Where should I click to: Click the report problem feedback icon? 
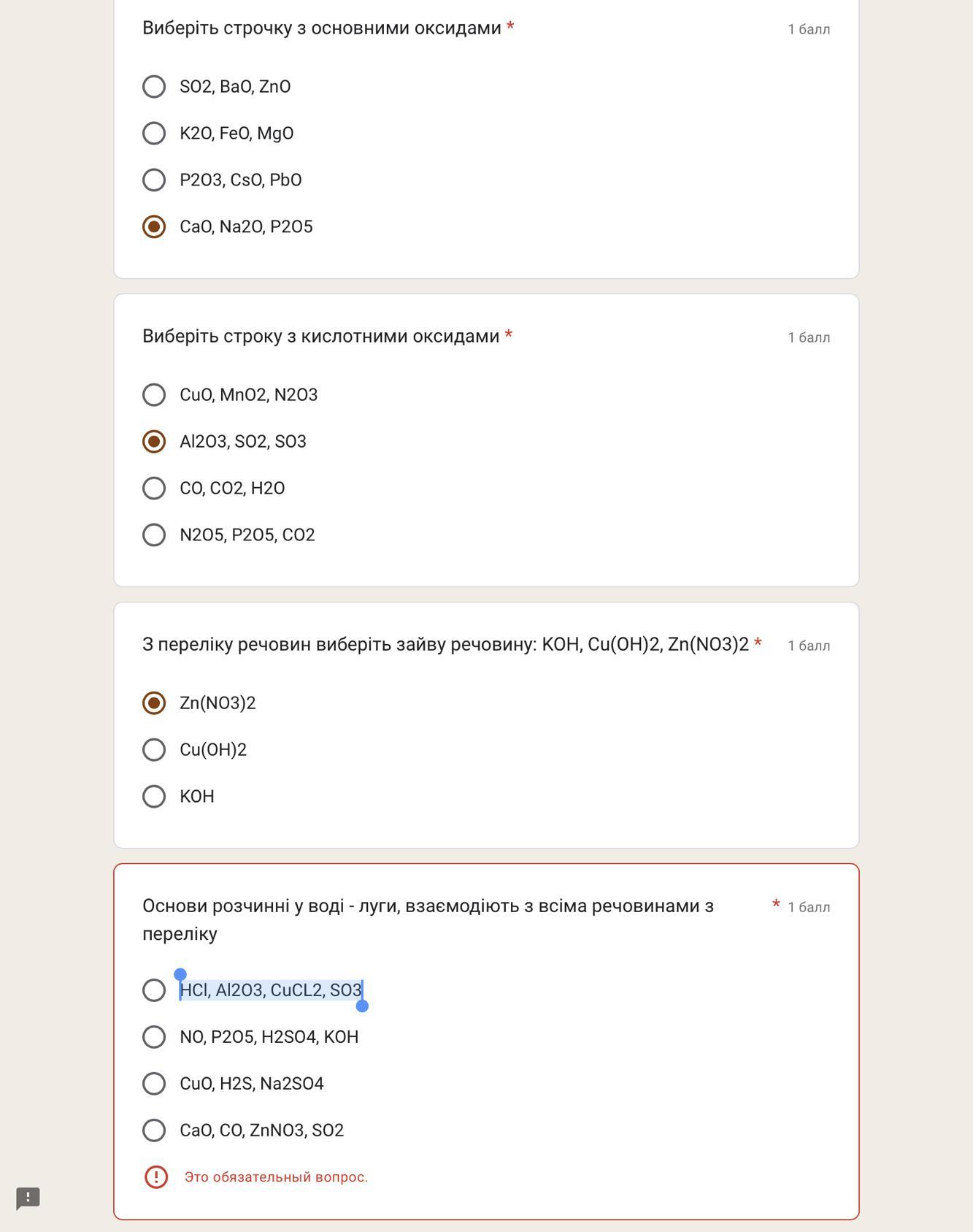click(28, 1198)
